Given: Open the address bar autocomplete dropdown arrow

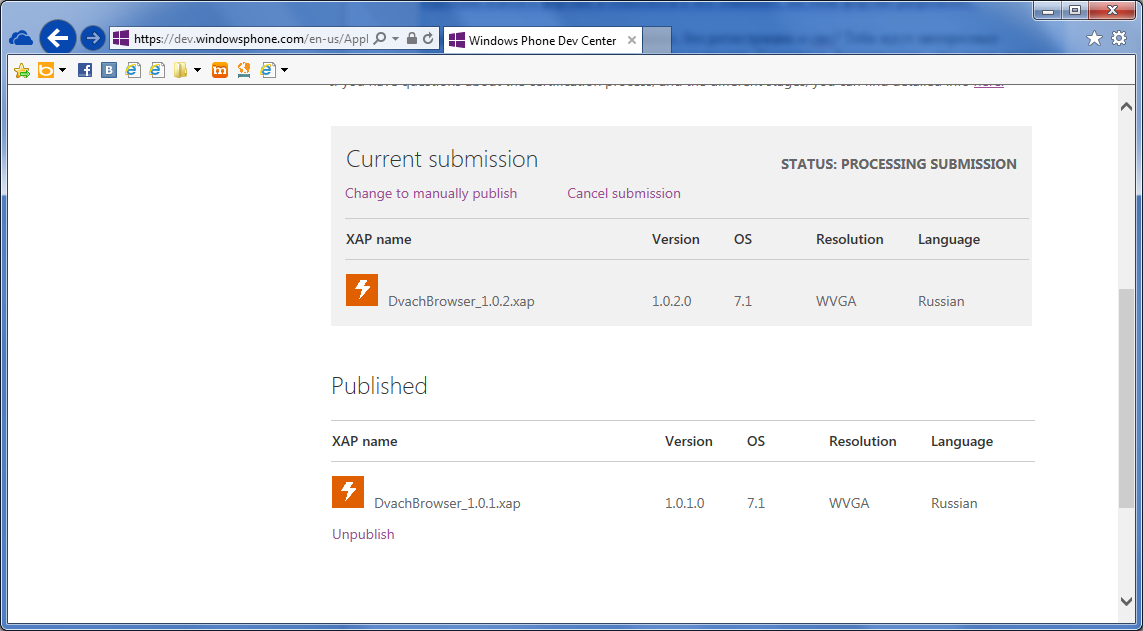Looking at the screenshot, I should point(395,39).
